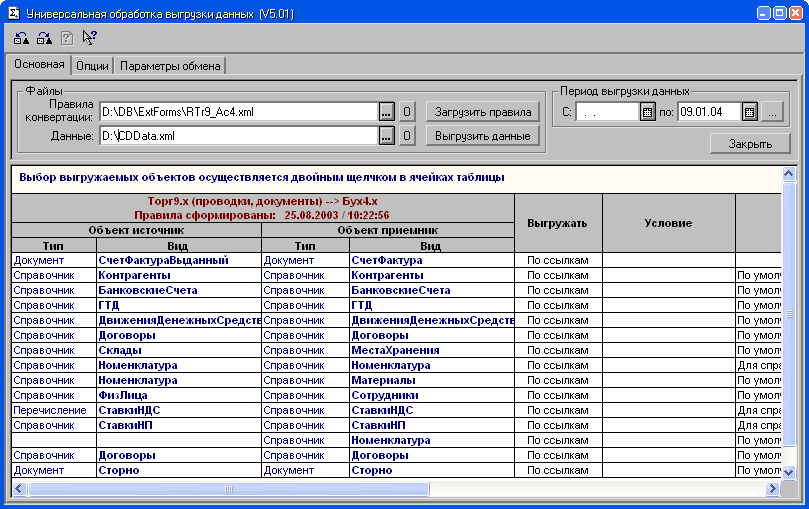Select the Сотрудники receiver cell

pyautogui.click(x=432, y=395)
